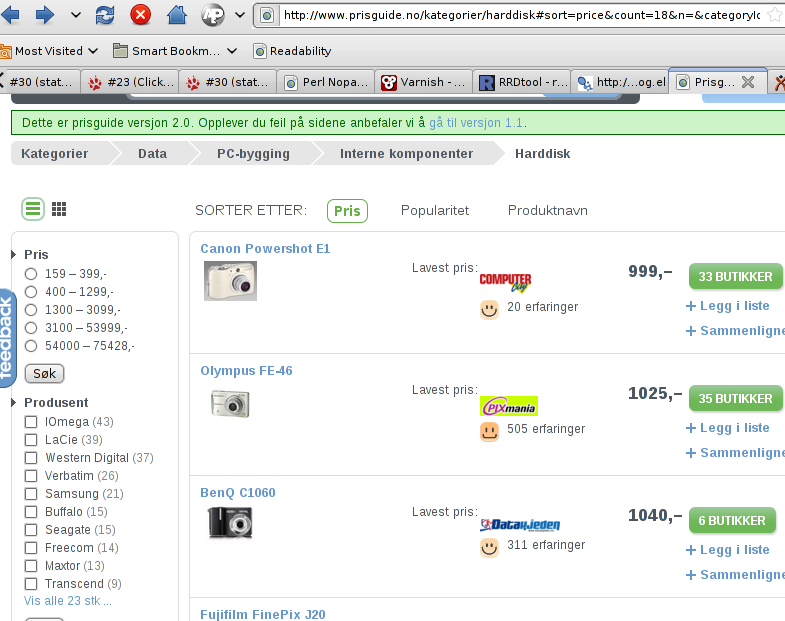Check the IOmega (43) filter
785x621 pixels.
pyautogui.click(x=31, y=422)
